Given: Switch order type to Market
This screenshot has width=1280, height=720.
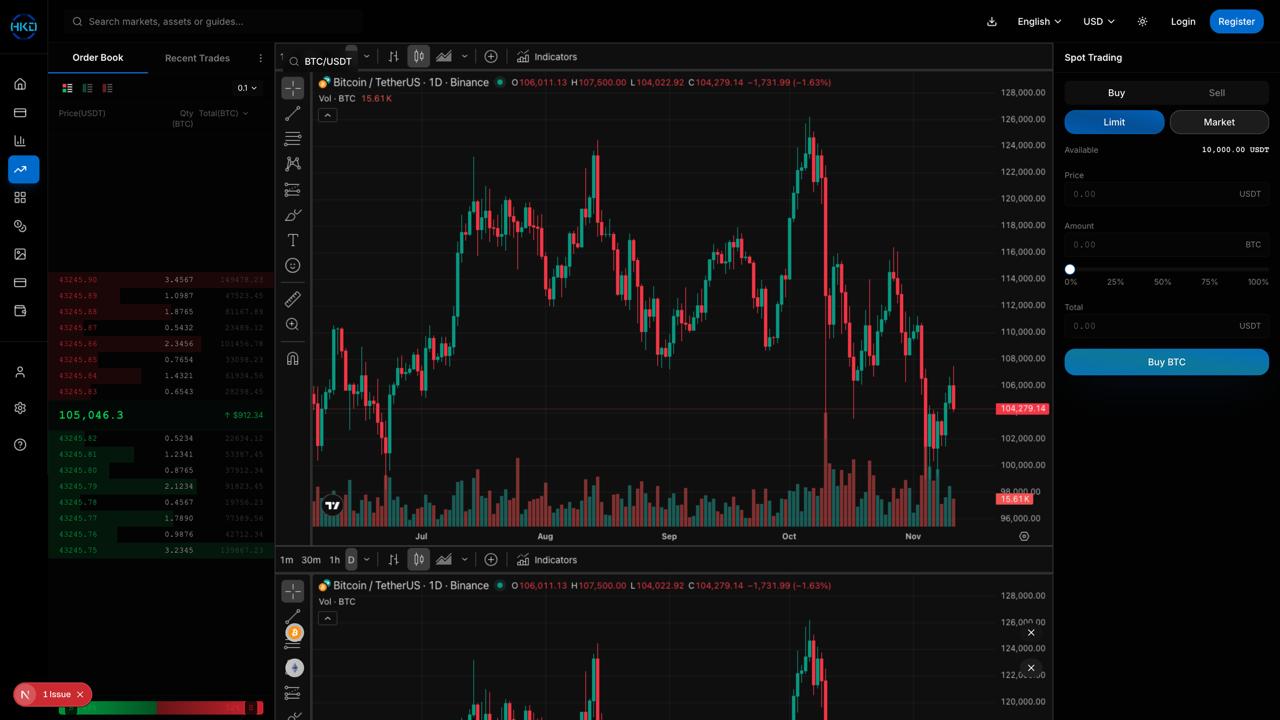Looking at the screenshot, I should [x=1218, y=122].
